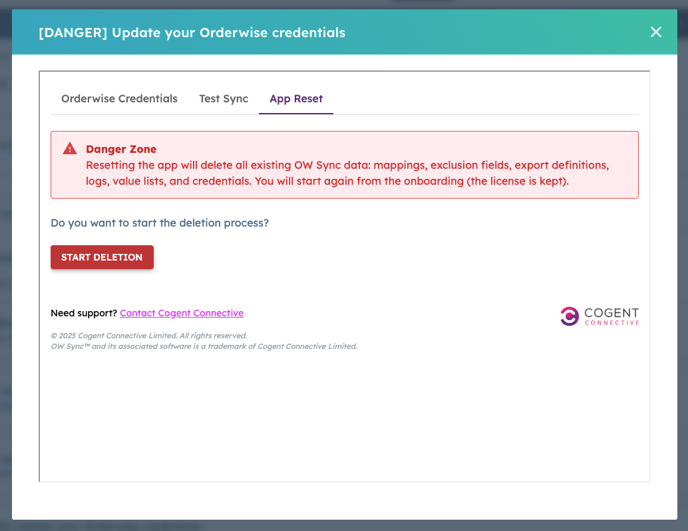
Task: Click the 'Resetting the app will delete' warning sentence
Action: point(348,173)
